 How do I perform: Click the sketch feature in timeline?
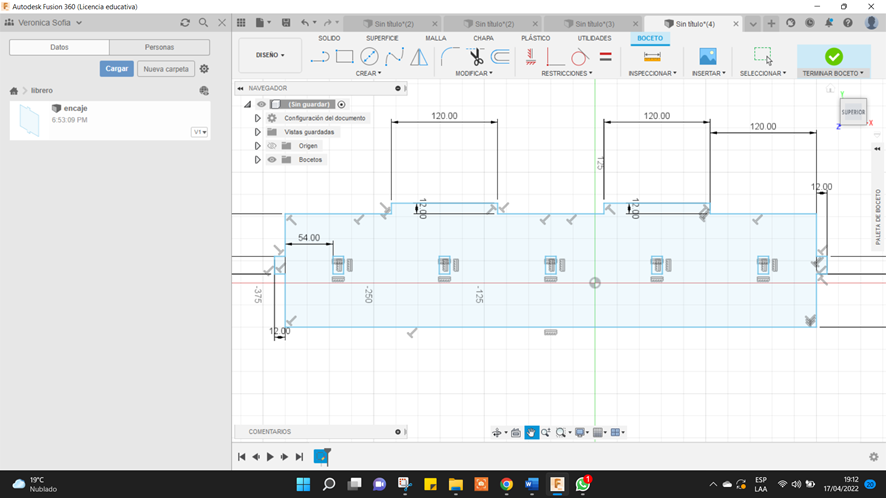[x=322, y=456]
